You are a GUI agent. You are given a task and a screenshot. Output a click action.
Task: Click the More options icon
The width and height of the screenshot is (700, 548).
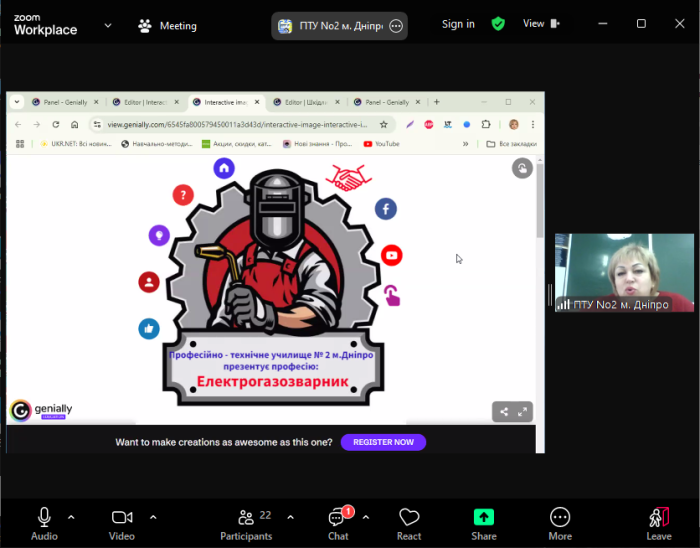coord(560,517)
